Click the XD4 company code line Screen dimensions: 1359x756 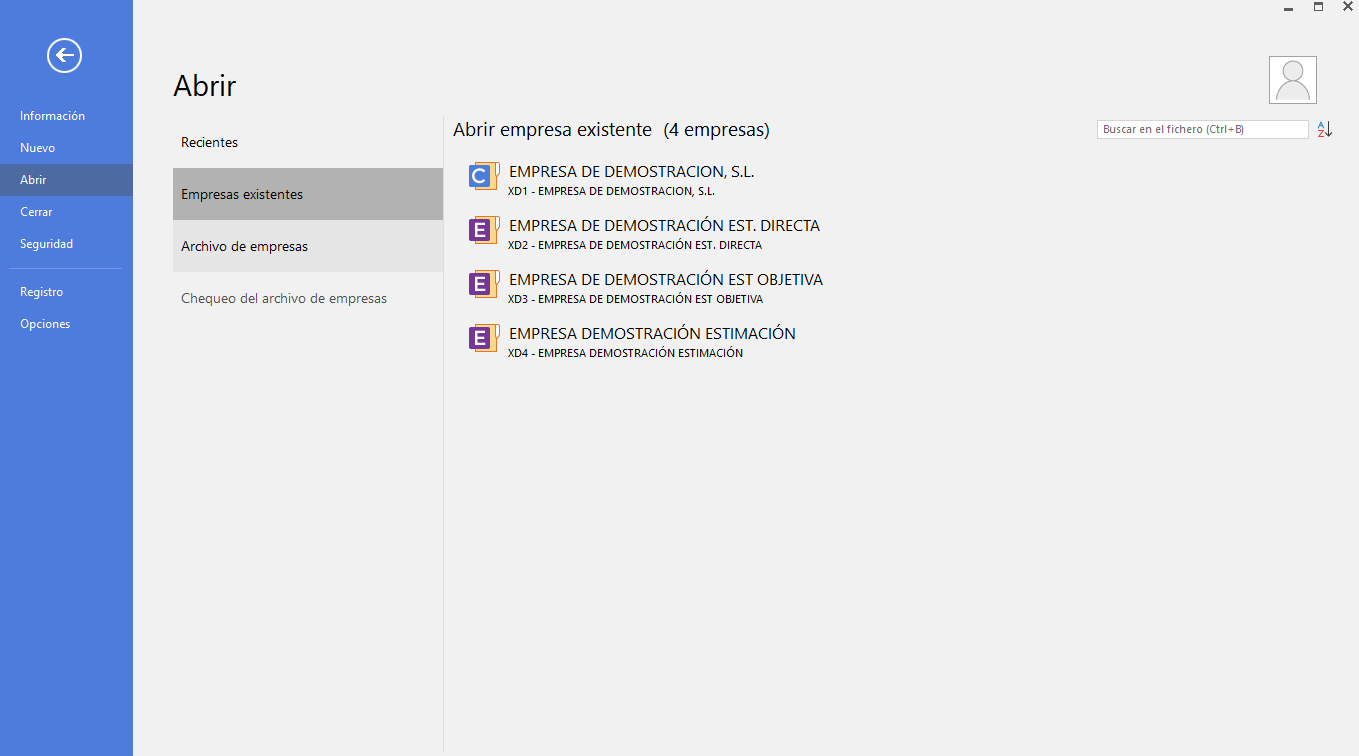click(x=625, y=353)
